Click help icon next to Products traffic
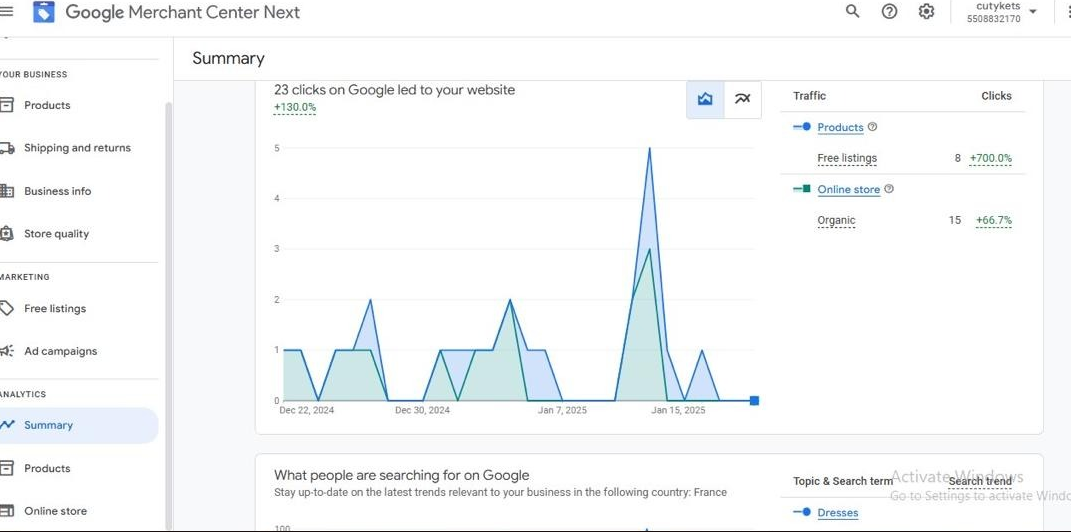The height and width of the screenshot is (532, 1071). 873,127
